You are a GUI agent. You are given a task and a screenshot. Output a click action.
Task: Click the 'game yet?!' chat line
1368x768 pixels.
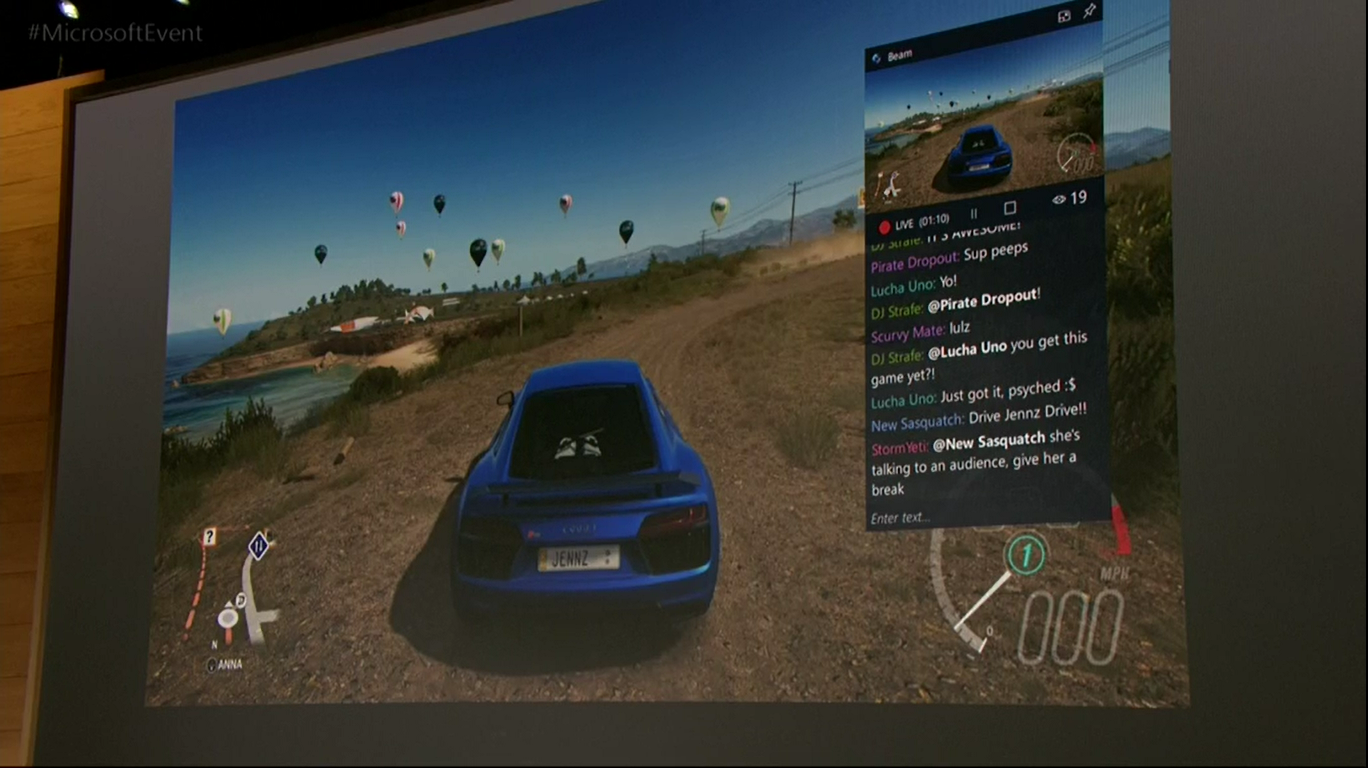click(x=903, y=378)
